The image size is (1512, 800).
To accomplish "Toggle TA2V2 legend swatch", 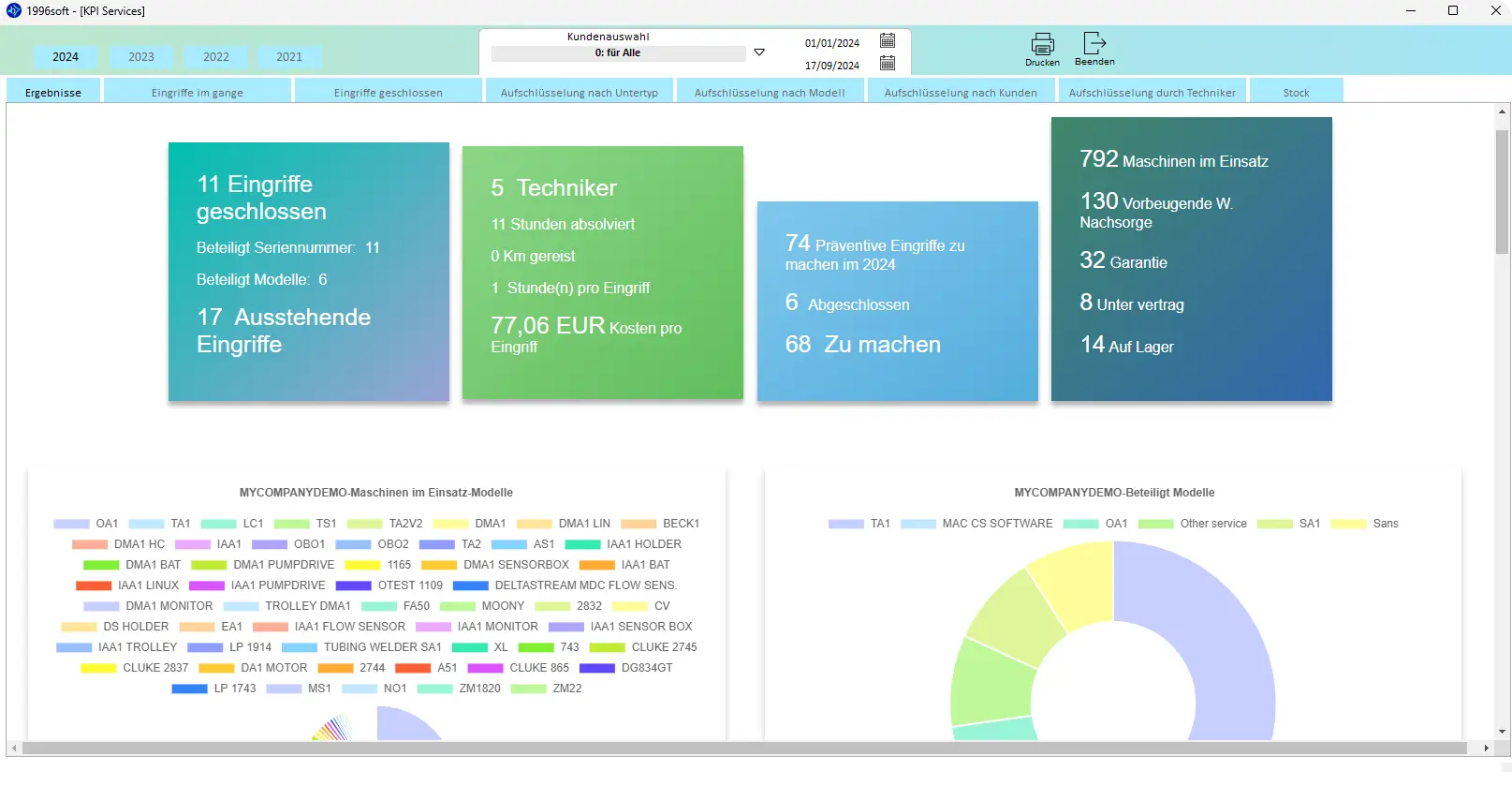I will [364, 524].
